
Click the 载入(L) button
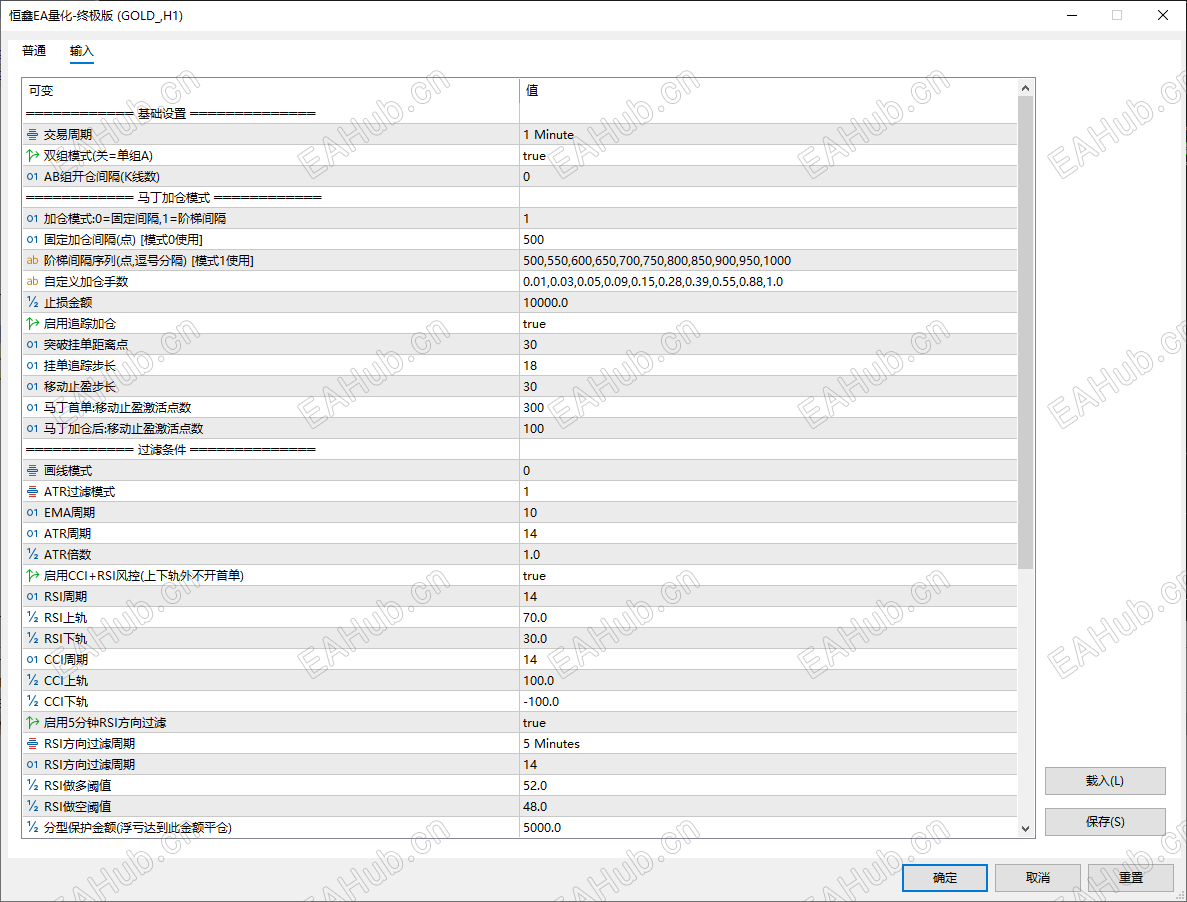click(1105, 781)
